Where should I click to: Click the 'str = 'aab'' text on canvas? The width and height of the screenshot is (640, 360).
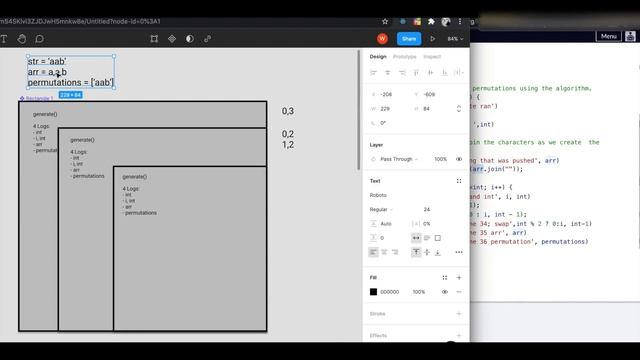point(47,61)
